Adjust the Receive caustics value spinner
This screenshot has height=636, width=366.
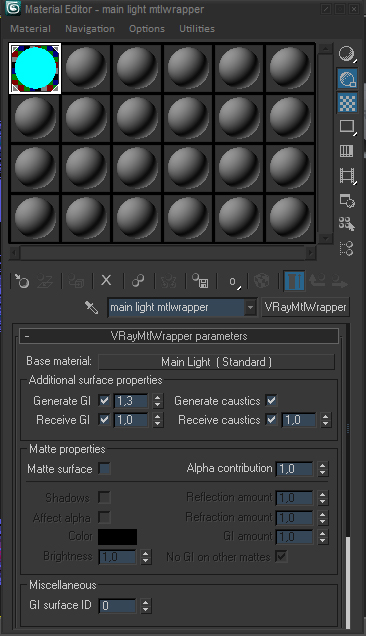click(325, 420)
